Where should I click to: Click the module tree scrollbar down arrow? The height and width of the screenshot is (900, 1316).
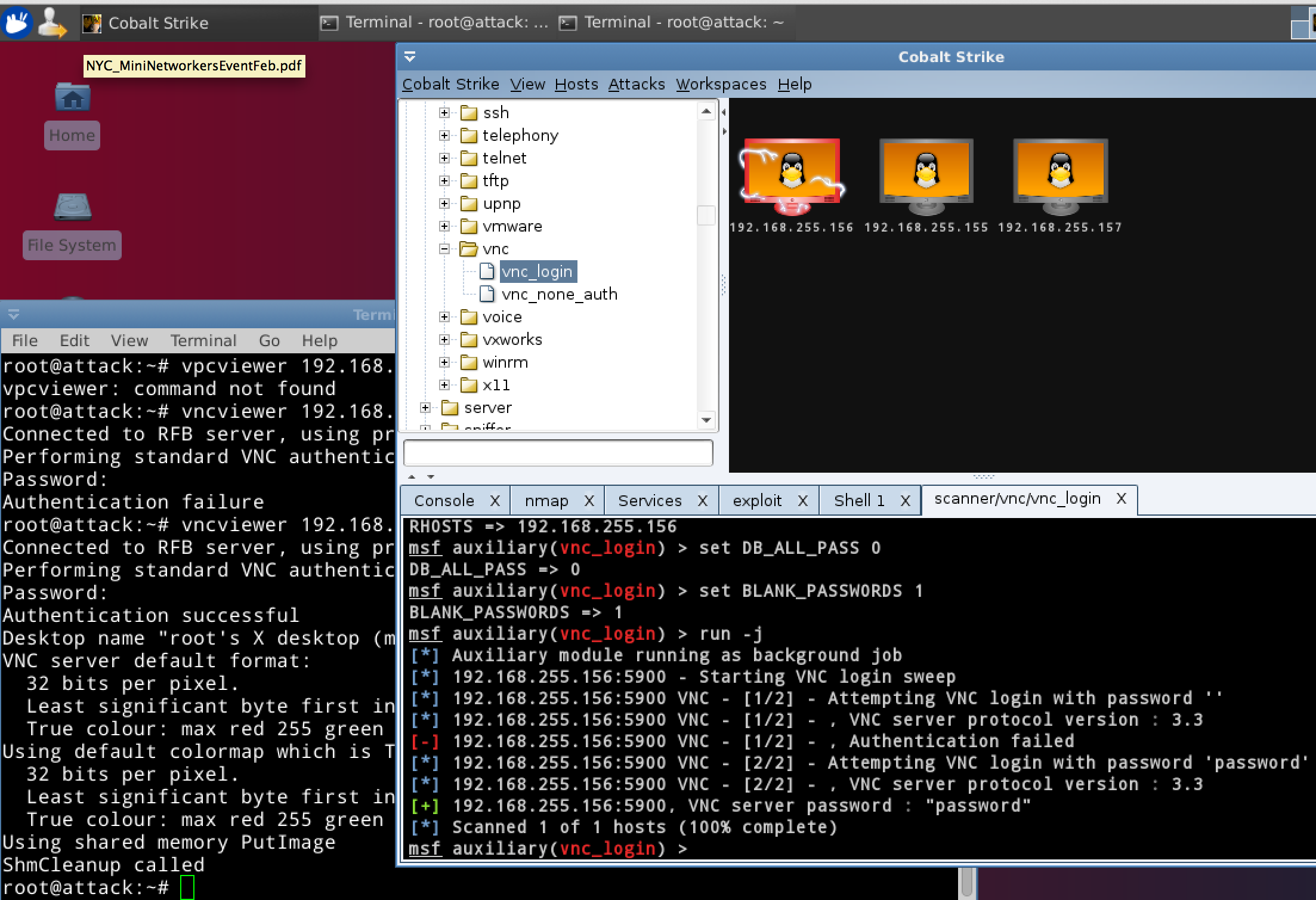tap(706, 420)
